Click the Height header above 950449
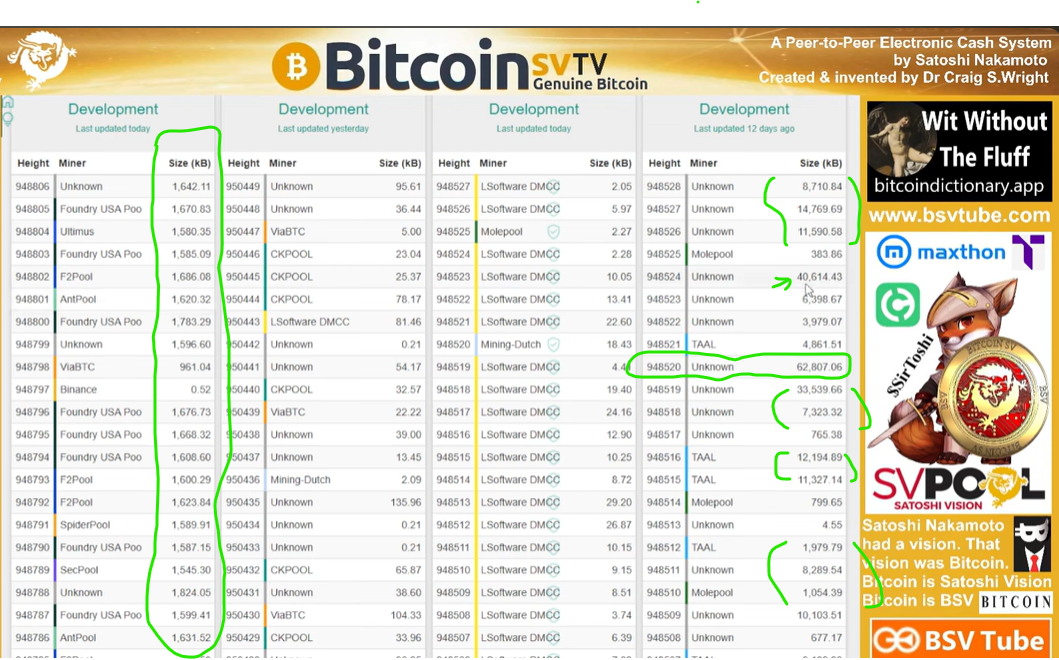1059x660 pixels. tap(243, 163)
